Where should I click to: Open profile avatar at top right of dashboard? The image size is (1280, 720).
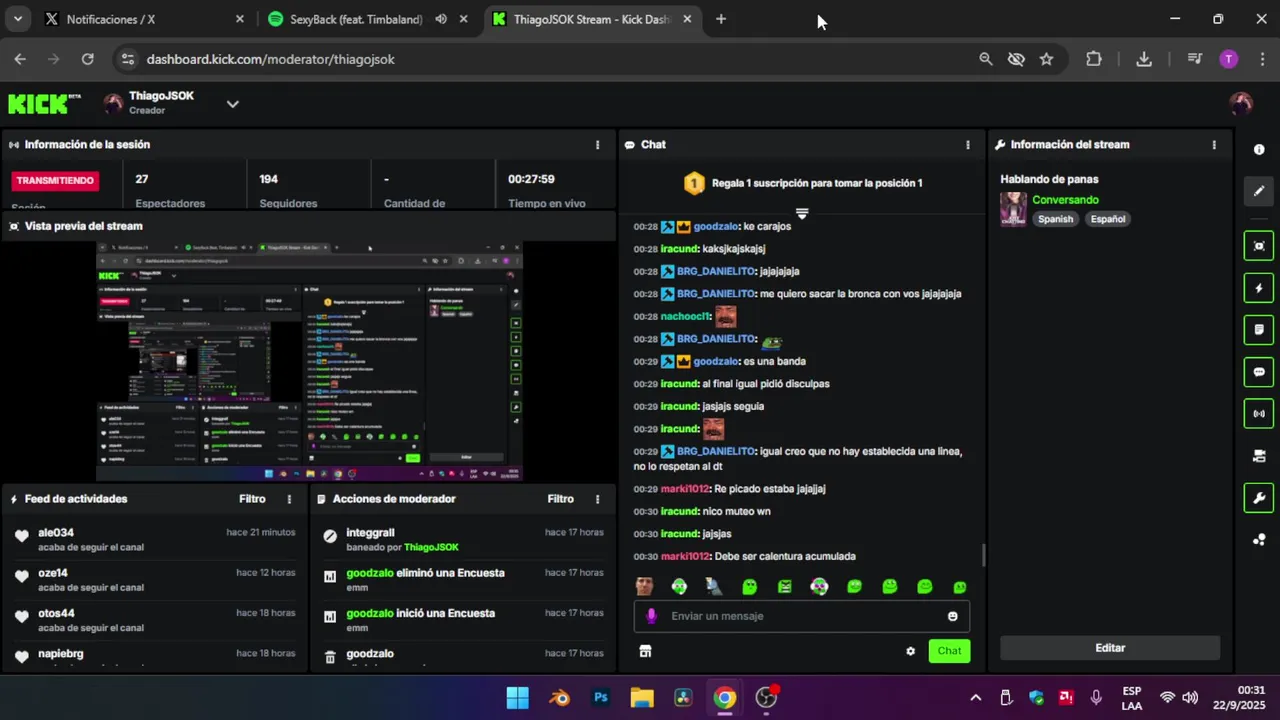[1241, 103]
